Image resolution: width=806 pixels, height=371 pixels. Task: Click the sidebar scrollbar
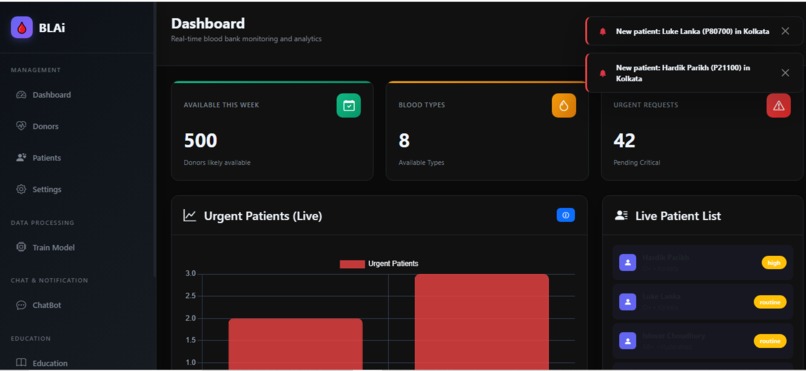[155, 140]
